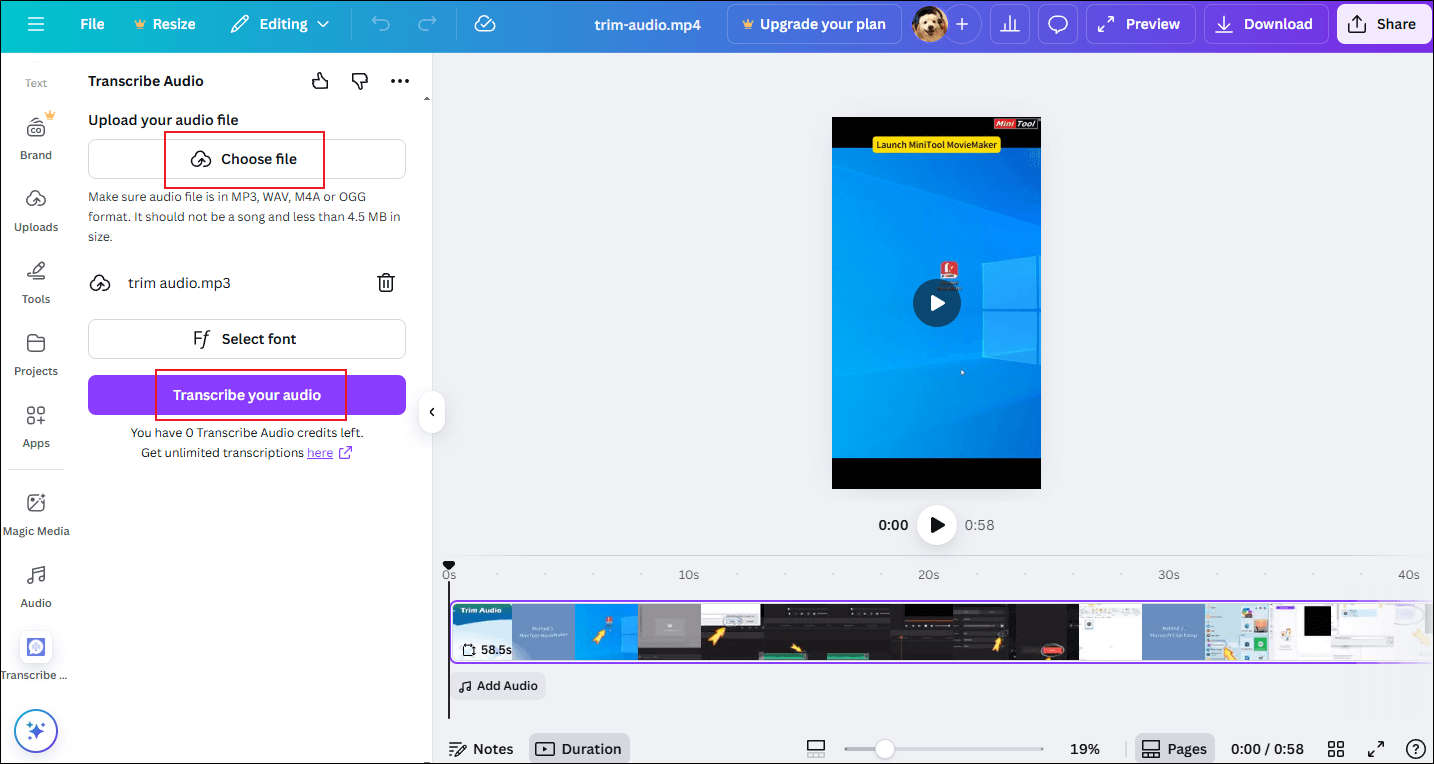Add a collaborator with the plus icon
Screen dimensions: 1434x764
coord(962,24)
